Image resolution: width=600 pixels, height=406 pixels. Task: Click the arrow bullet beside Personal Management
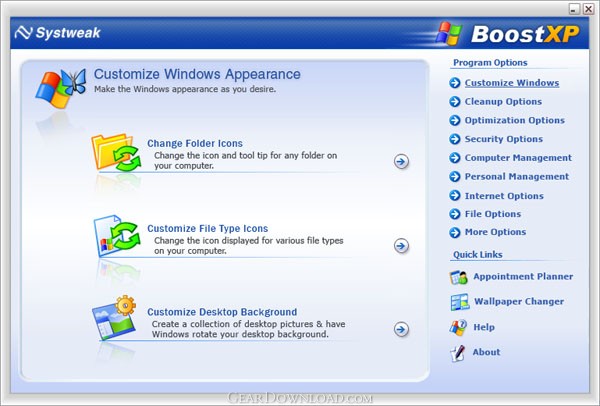[455, 176]
